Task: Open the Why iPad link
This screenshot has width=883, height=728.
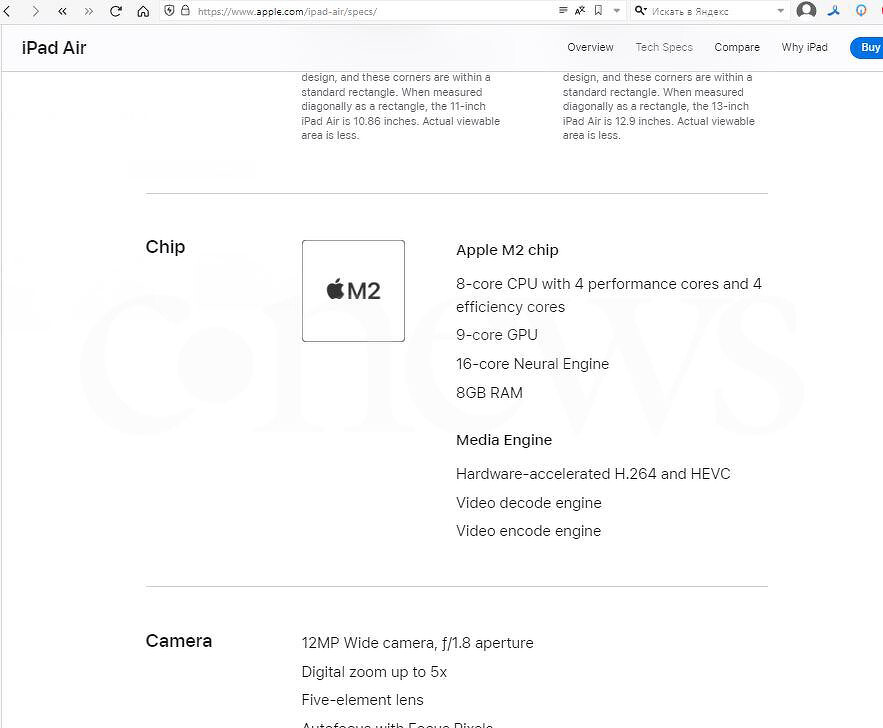Action: tap(804, 47)
